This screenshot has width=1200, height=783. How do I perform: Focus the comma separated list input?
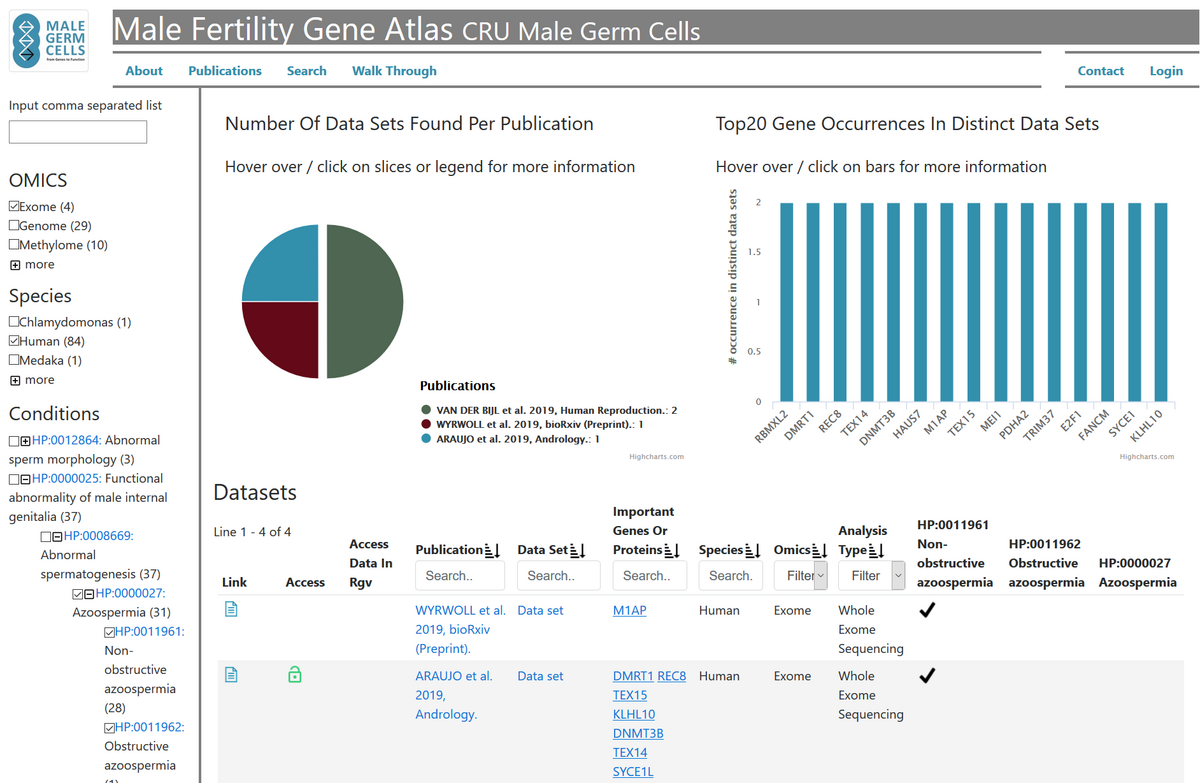point(78,132)
